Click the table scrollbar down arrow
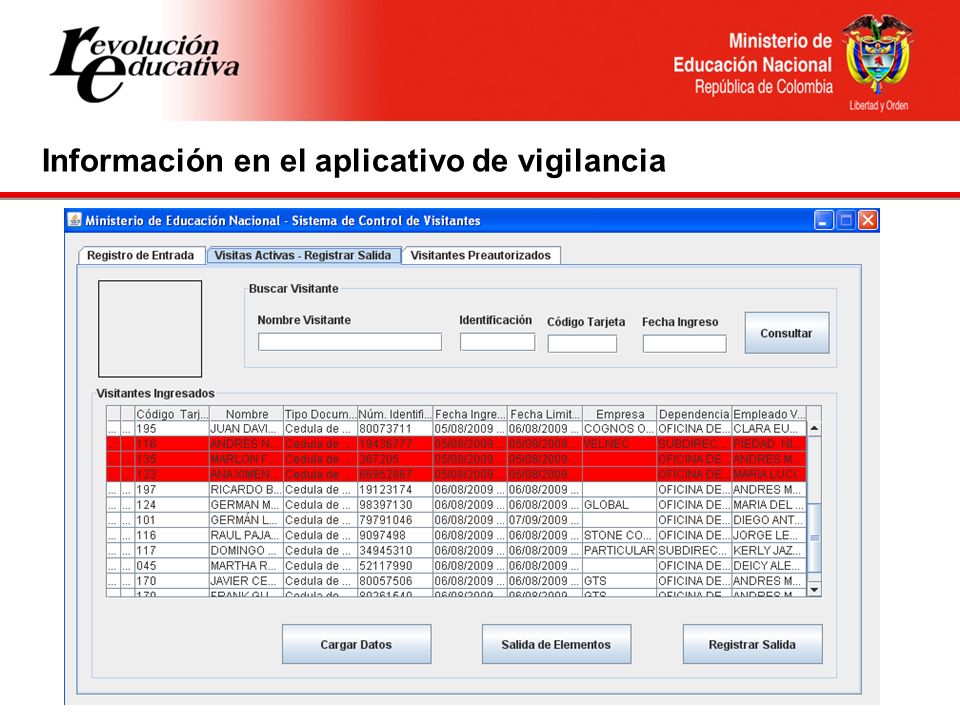The width and height of the screenshot is (960, 720). (814, 589)
